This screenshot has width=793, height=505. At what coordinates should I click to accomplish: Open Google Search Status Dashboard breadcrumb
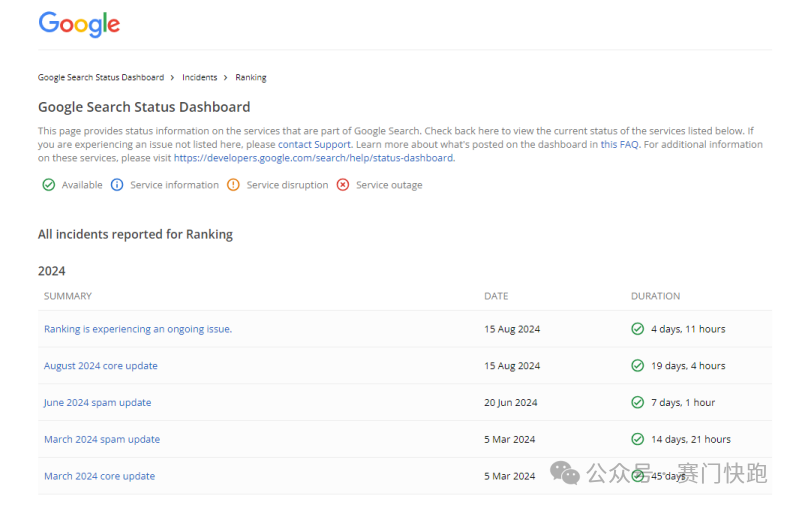click(x=100, y=77)
